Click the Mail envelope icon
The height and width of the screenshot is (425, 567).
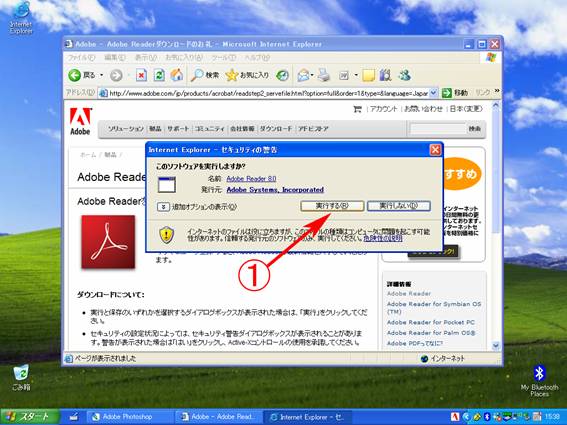click(x=303, y=75)
